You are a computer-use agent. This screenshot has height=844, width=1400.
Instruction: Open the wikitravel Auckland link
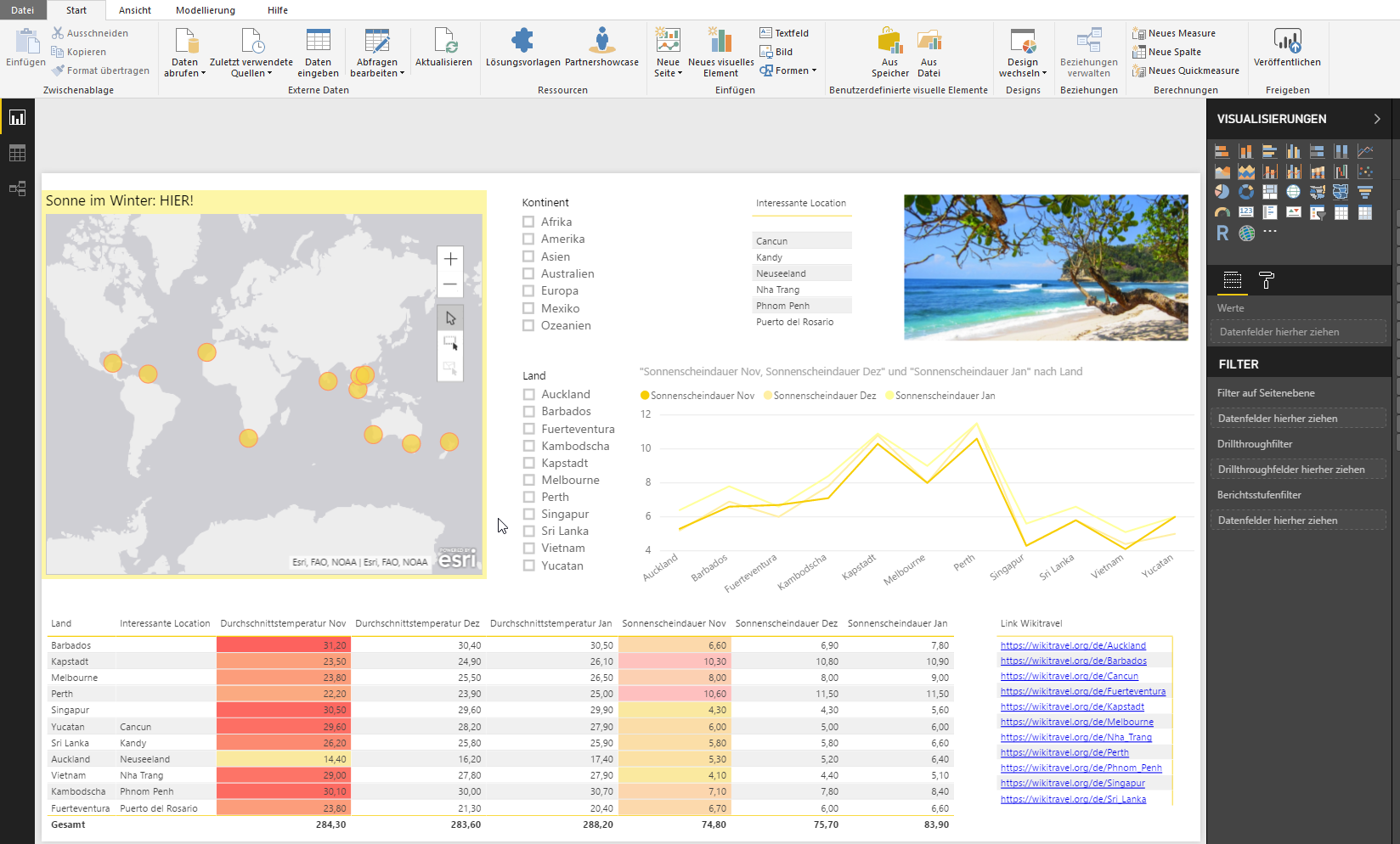point(1073,645)
